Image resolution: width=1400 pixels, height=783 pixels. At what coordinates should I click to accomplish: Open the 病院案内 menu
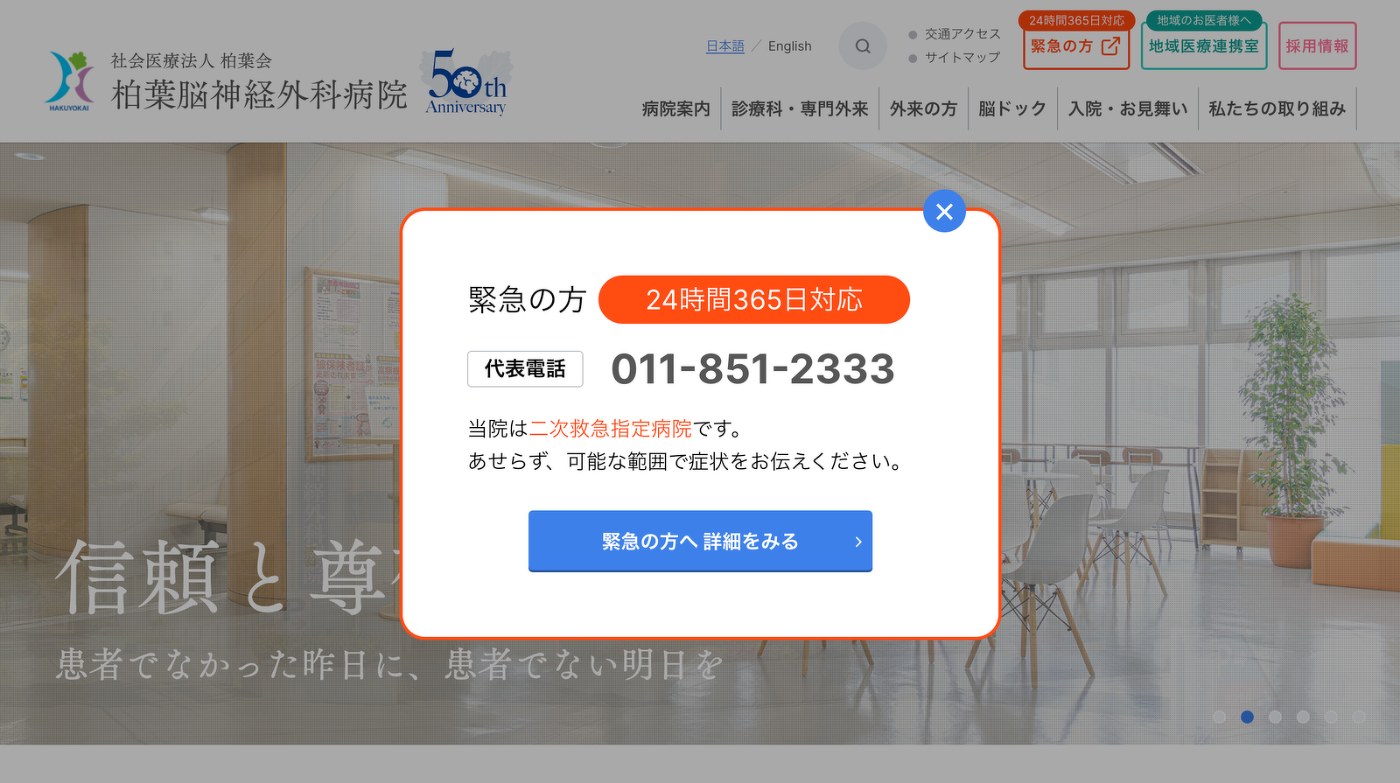[x=676, y=108]
